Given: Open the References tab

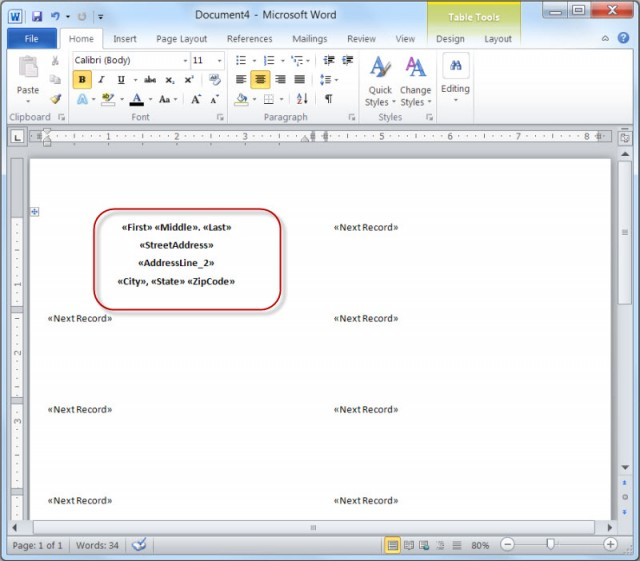Looking at the screenshot, I should (x=249, y=39).
